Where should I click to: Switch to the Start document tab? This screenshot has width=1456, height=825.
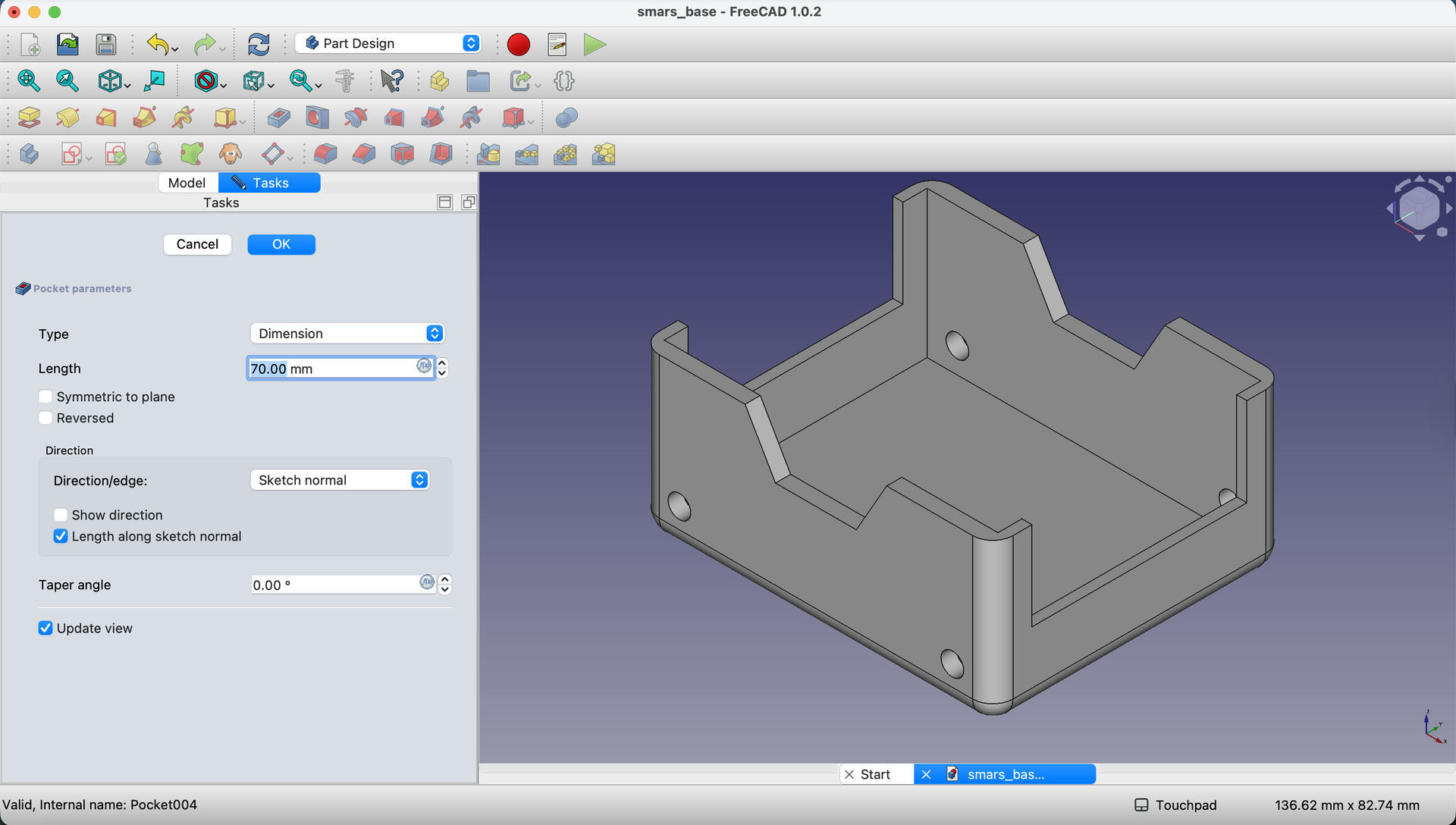[875, 774]
